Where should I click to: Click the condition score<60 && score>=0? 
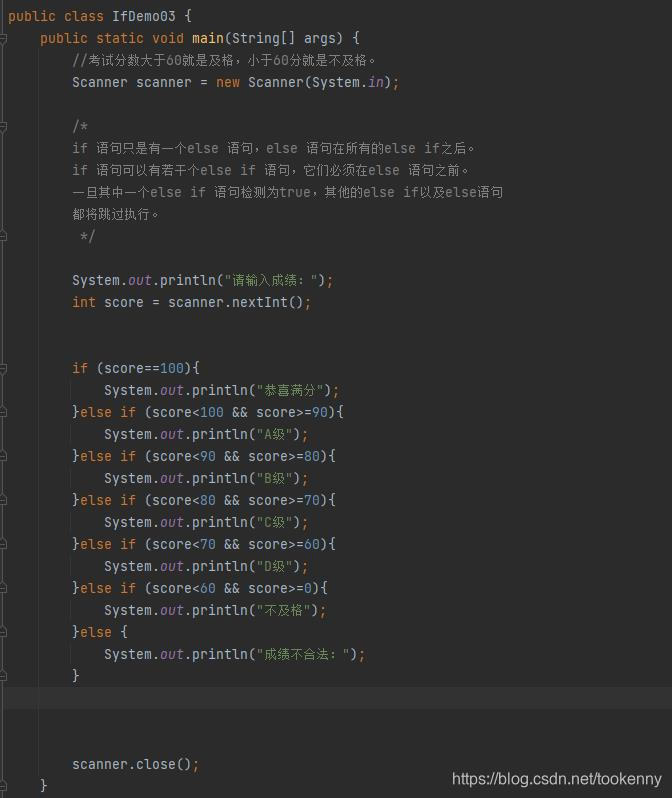pos(232,588)
